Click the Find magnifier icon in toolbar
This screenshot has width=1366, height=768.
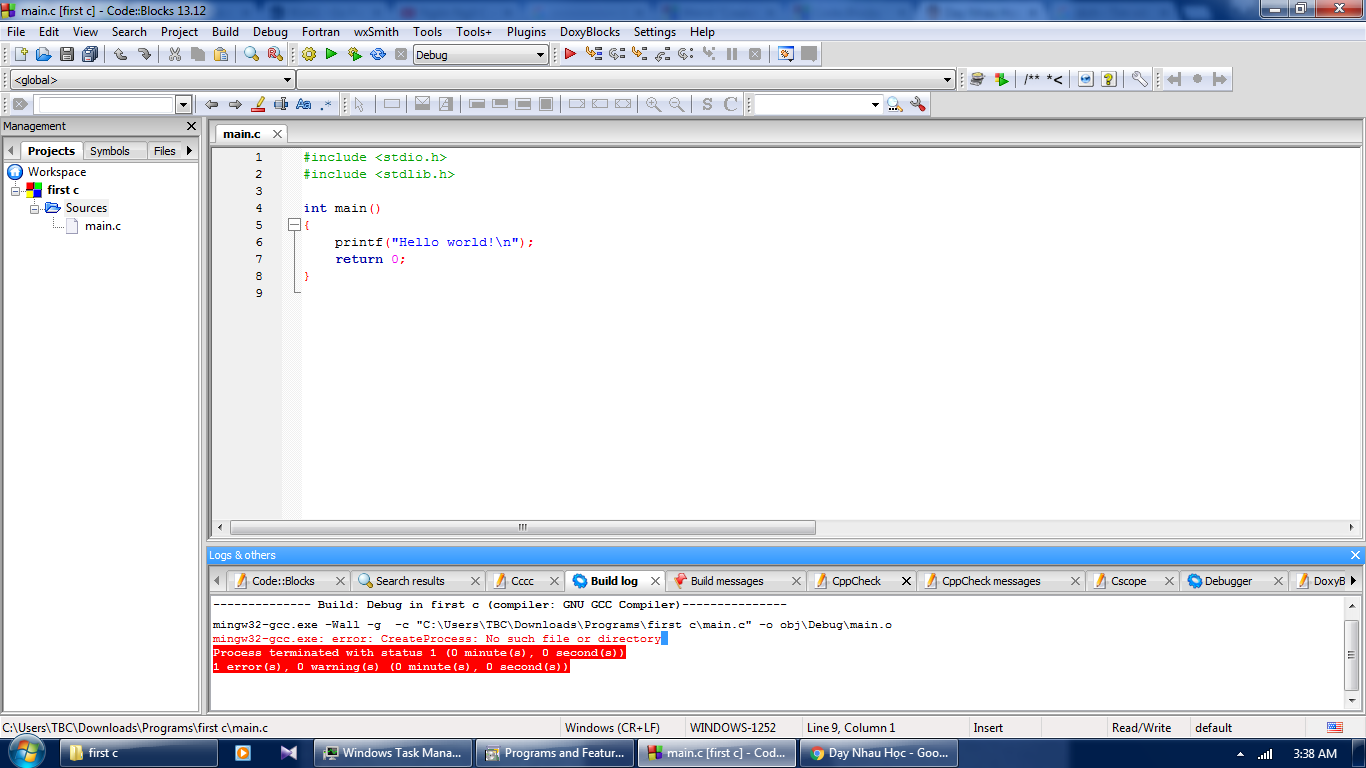252,54
